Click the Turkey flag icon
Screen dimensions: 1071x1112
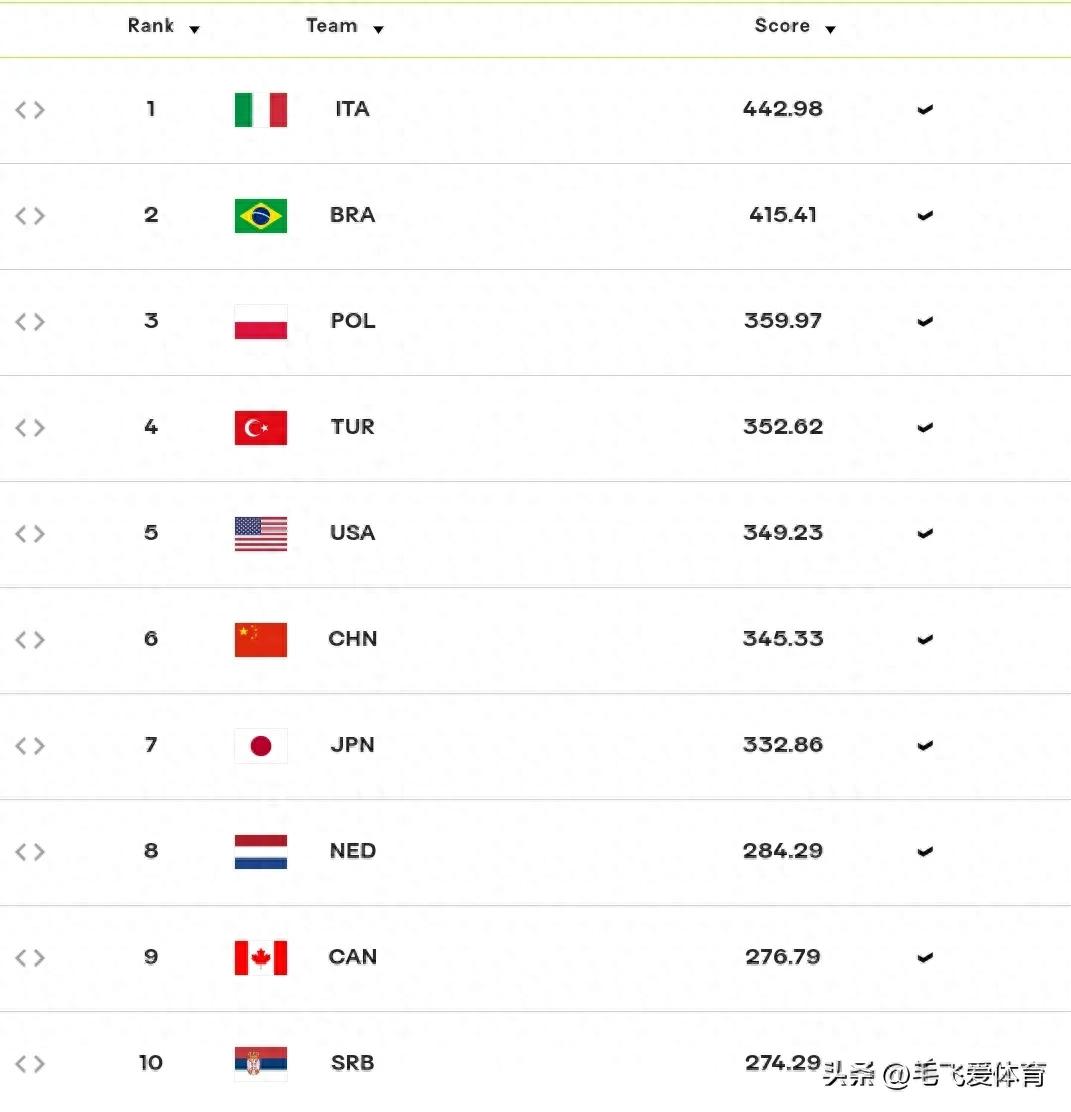[x=260, y=428]
